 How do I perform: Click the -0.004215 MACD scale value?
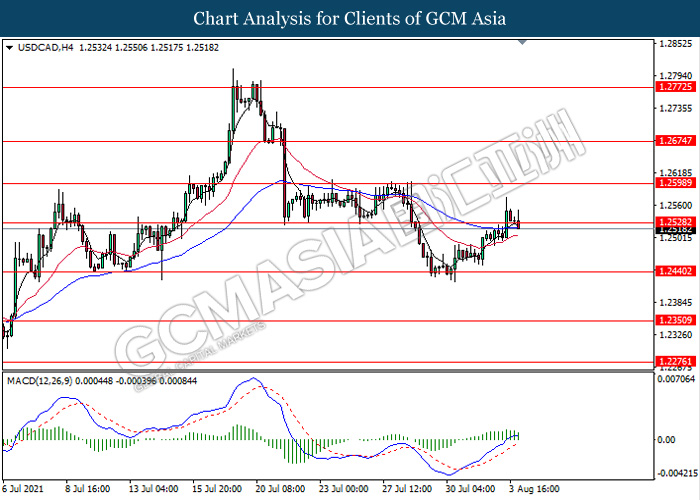tap(675, 473)
